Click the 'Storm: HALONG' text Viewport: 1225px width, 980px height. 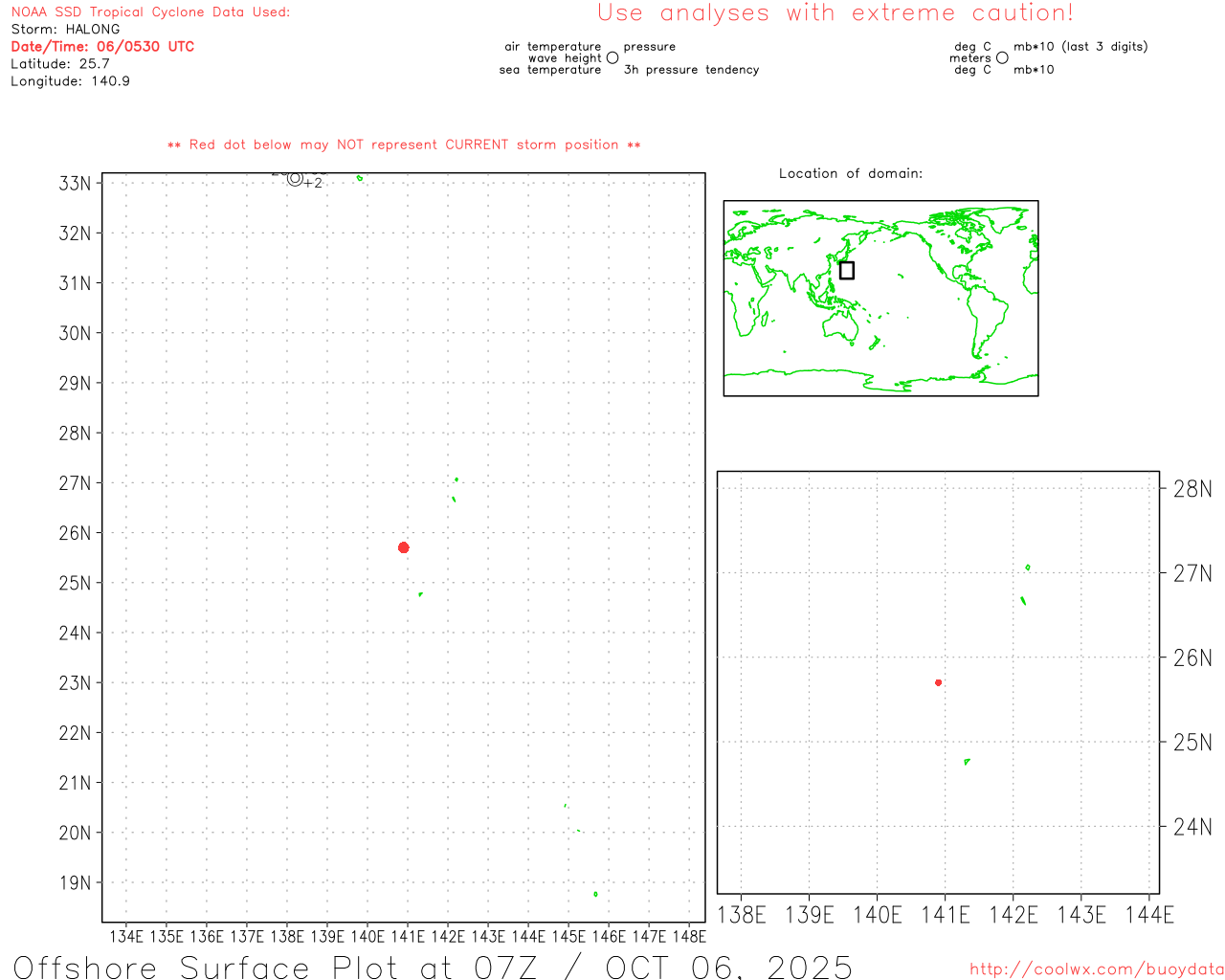[x=65, y=30]
